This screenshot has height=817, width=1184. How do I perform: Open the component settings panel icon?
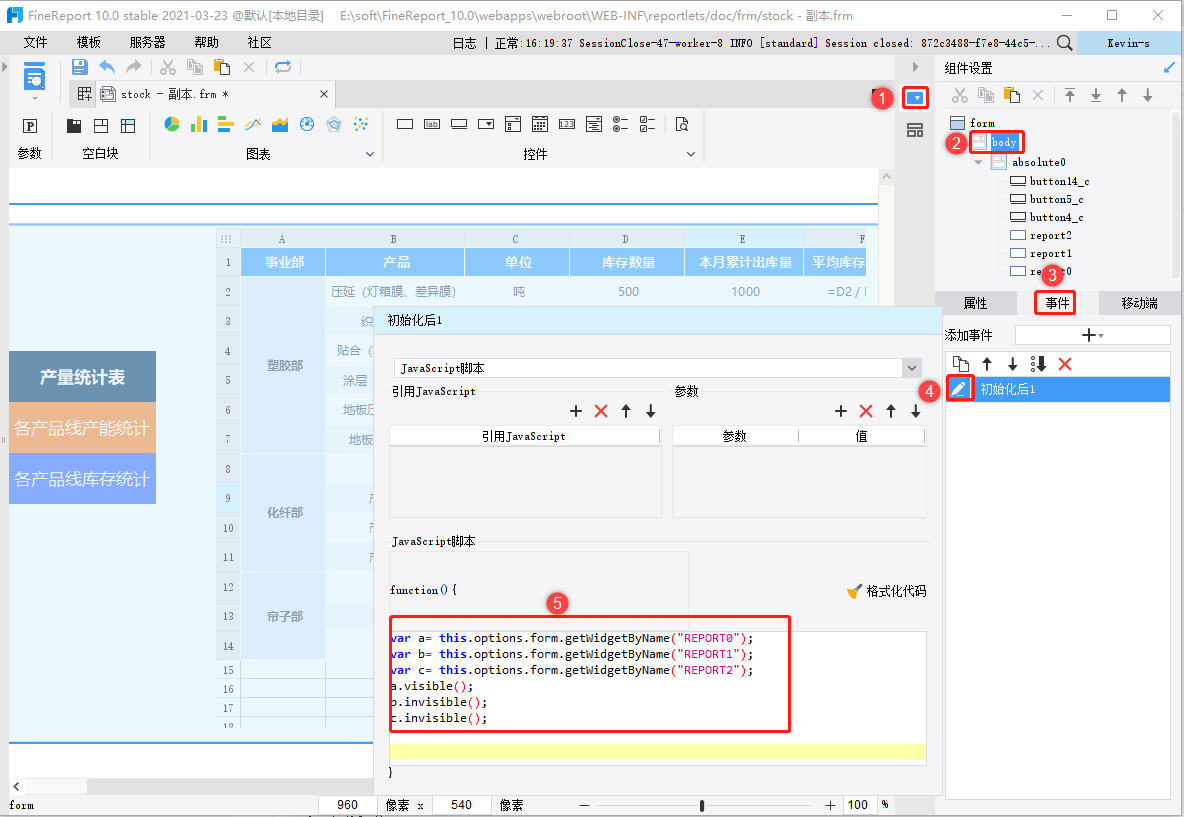[915, 98]
